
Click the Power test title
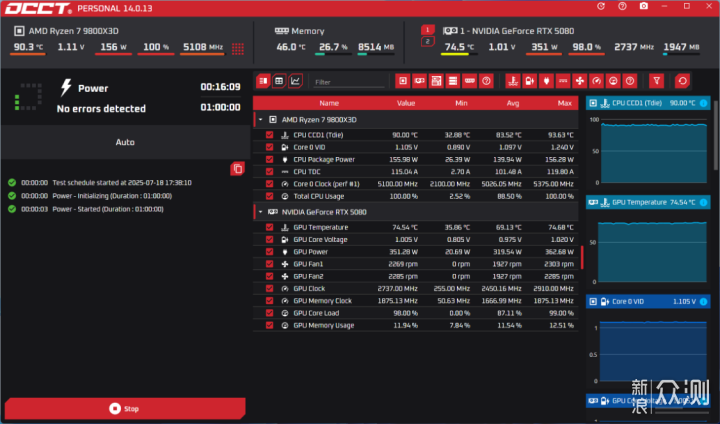(x=93, y=88)
